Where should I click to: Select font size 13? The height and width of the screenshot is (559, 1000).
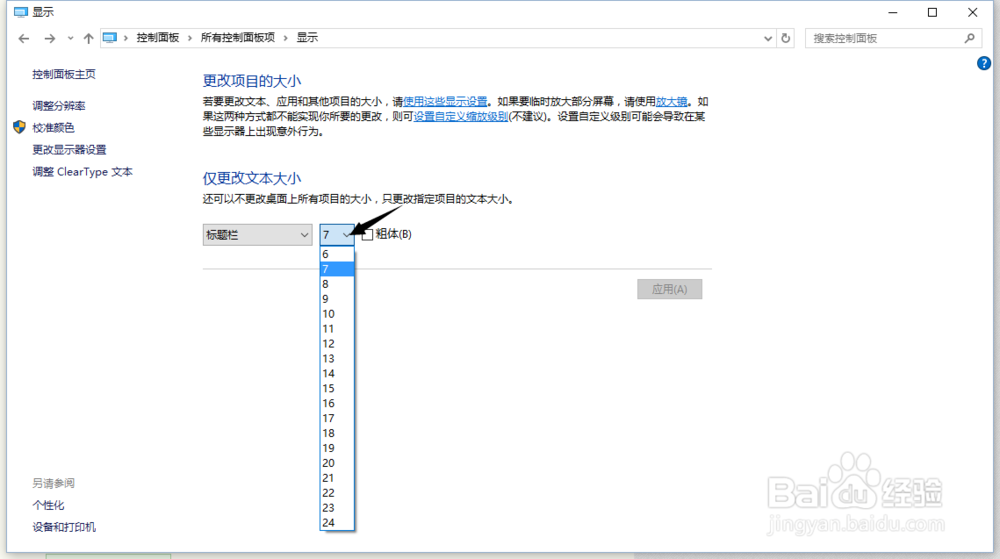[x=337, y=358]
